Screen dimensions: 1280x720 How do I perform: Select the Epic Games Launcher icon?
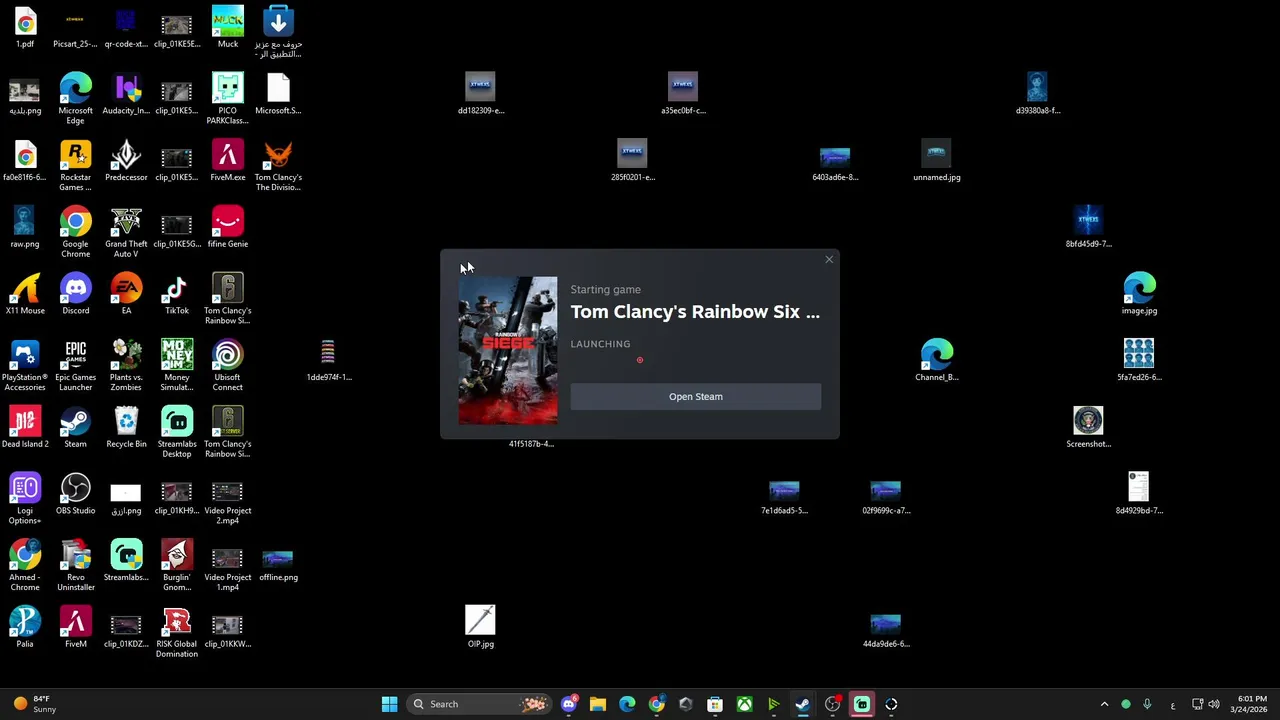pos(75,366)
